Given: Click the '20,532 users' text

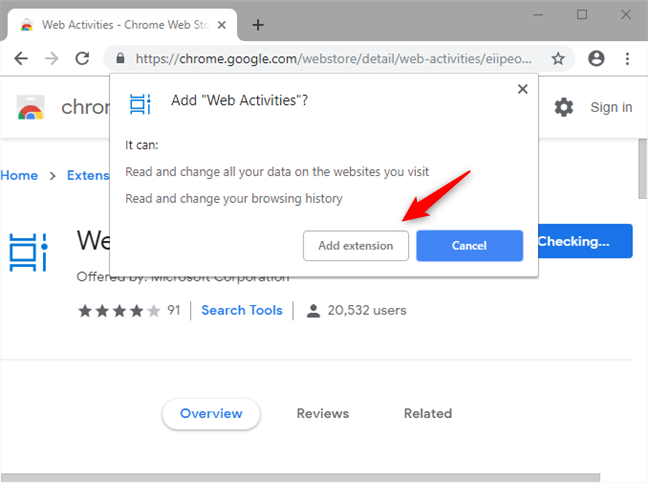Looking at the screenshot, I should [x=367, y=310].
